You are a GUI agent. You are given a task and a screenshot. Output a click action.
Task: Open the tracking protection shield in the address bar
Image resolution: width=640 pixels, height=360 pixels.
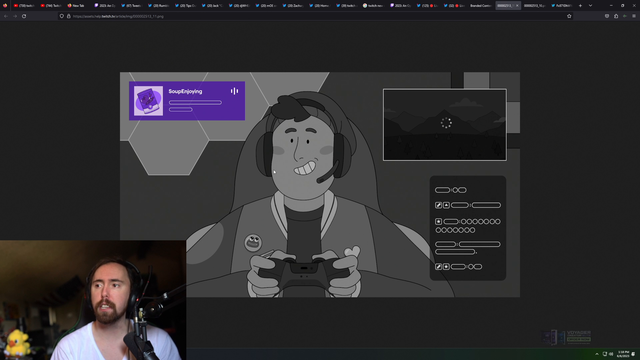62,16
